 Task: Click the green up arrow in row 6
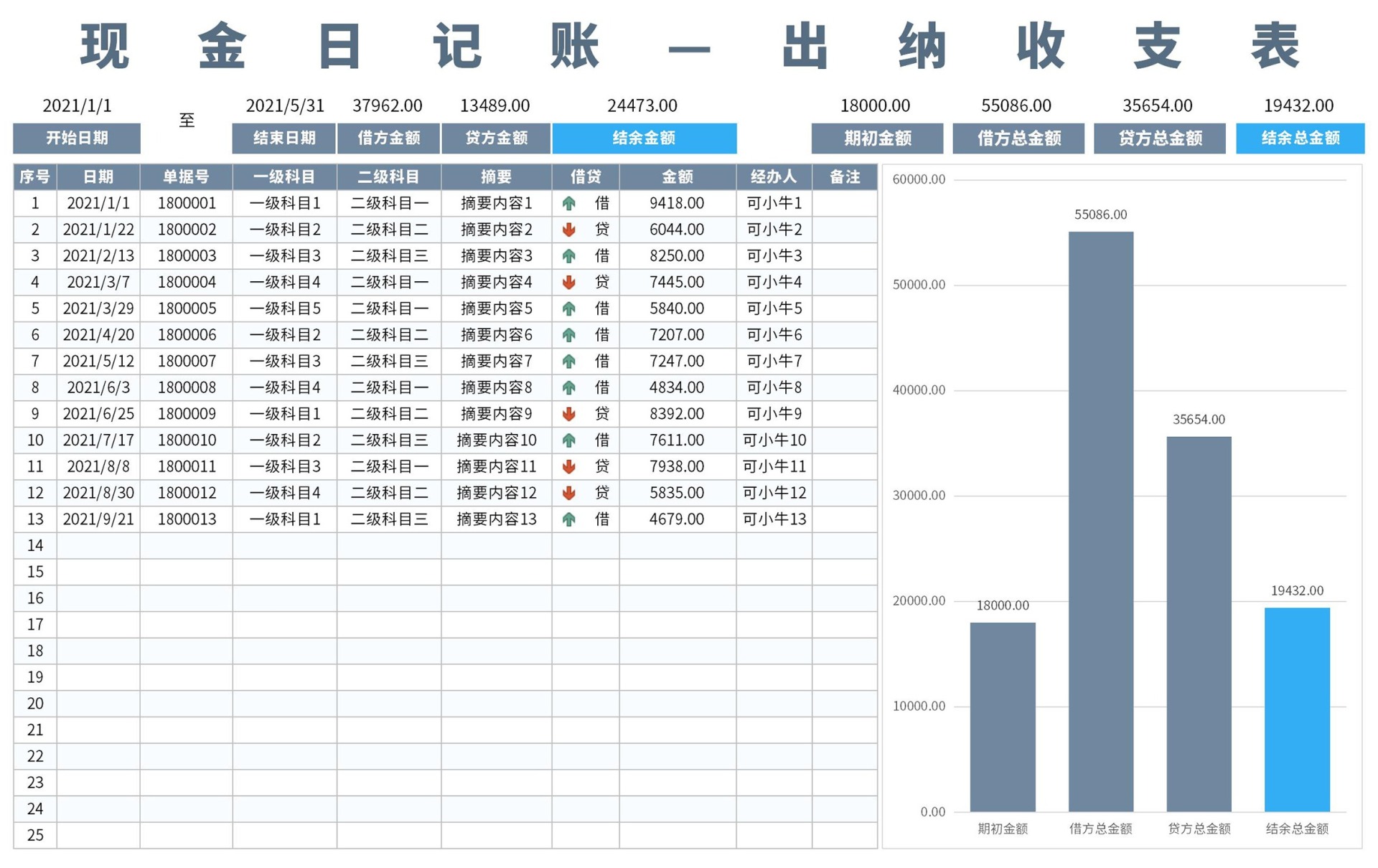tap(568, 335)
